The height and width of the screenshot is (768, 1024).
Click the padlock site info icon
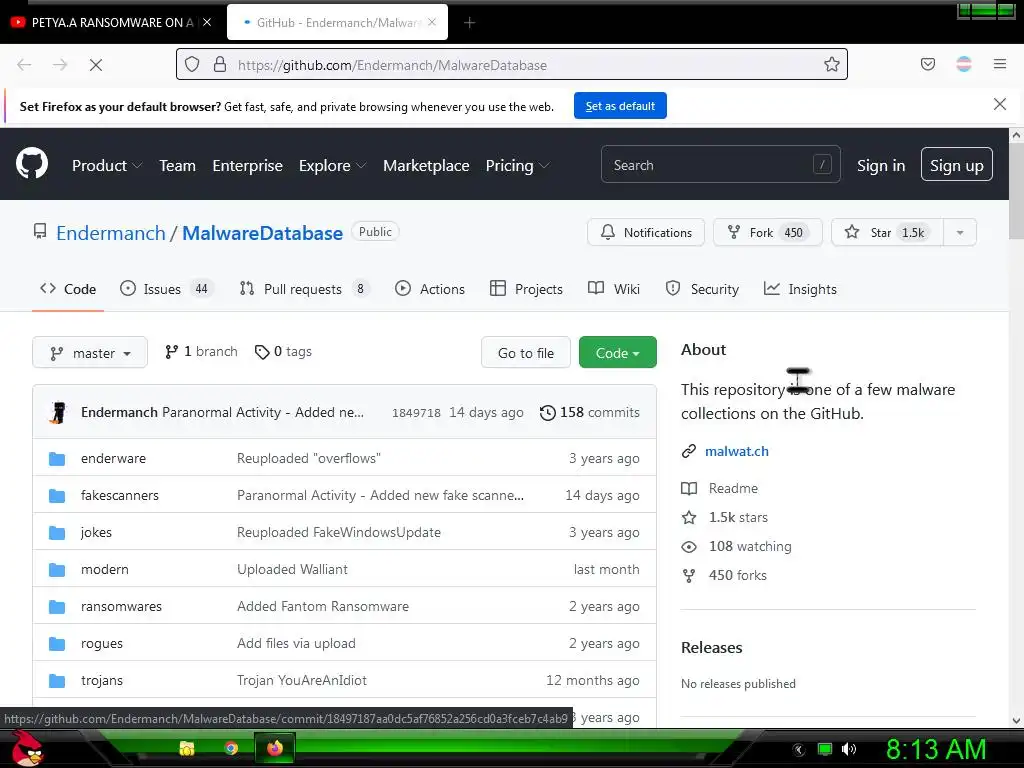[x=220, y=64]
